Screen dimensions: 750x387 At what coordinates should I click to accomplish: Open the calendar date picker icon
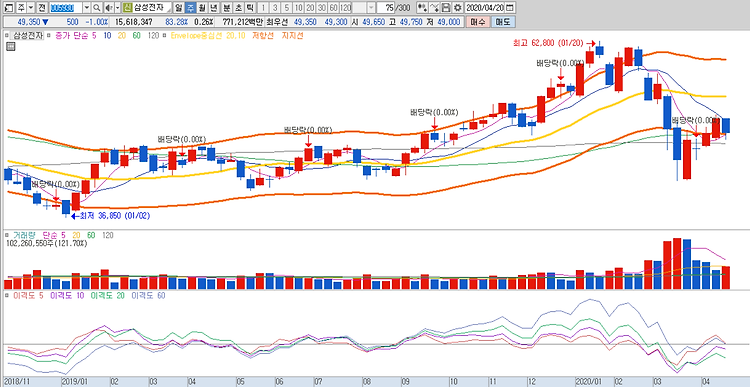point(510,8)
